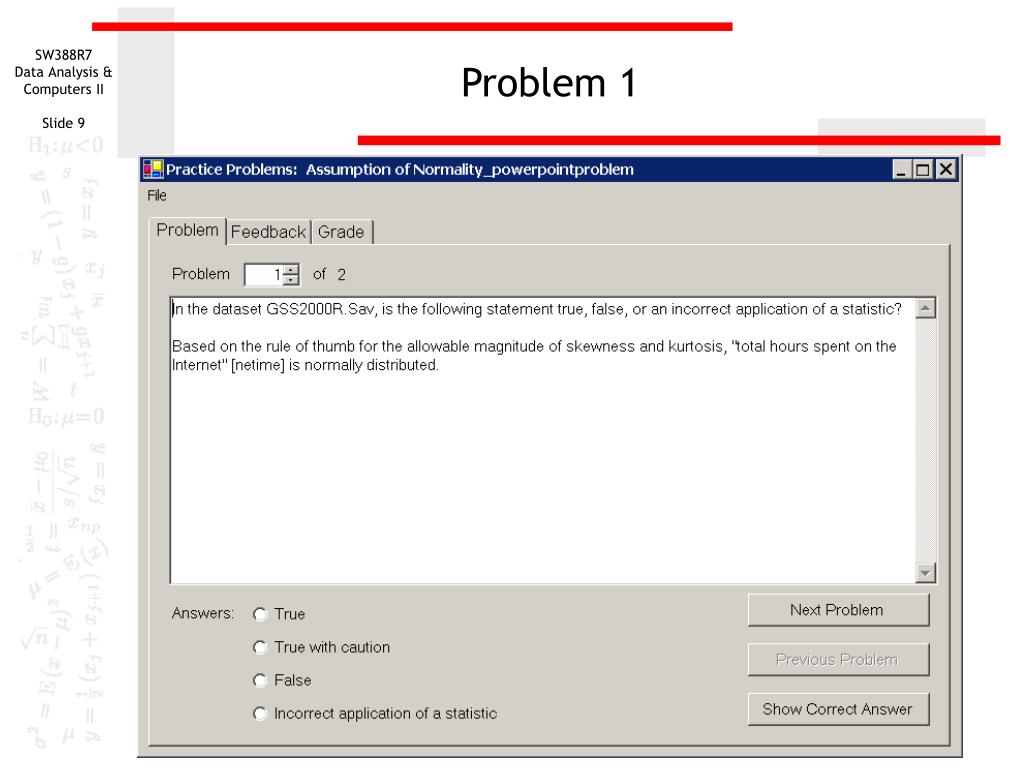Click the 'of 2' problem count text
The image size is (1024, 768).
[329, 274]
